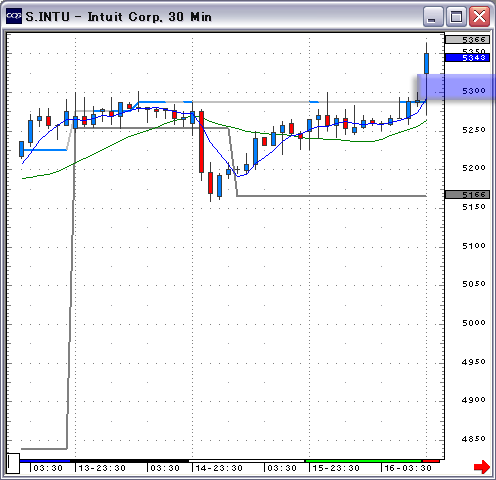Click the white session bar on time axis
496x480 pixels.
pos(247,461)
